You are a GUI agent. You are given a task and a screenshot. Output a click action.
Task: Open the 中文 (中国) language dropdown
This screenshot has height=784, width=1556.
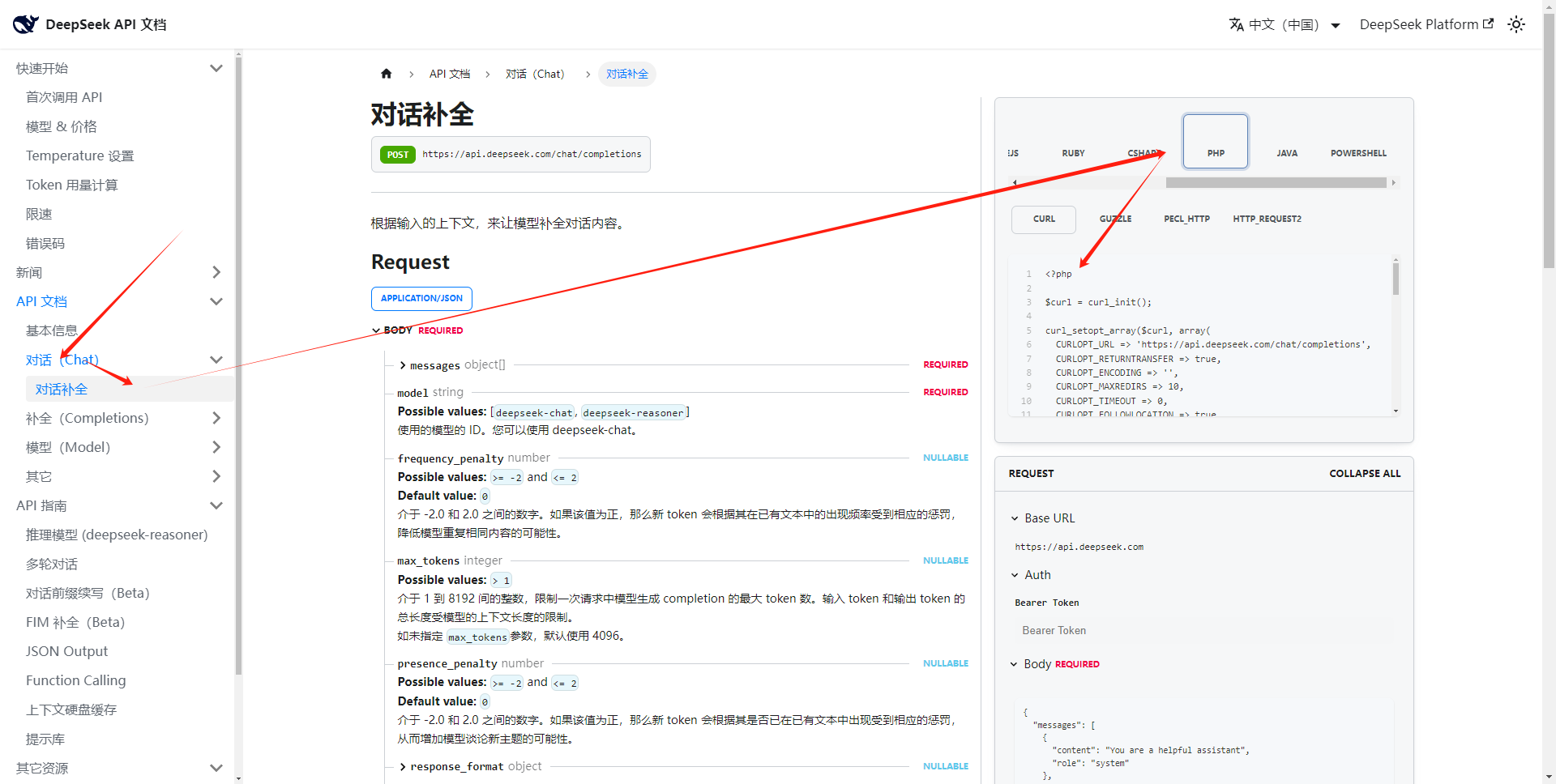[1285, 24]
